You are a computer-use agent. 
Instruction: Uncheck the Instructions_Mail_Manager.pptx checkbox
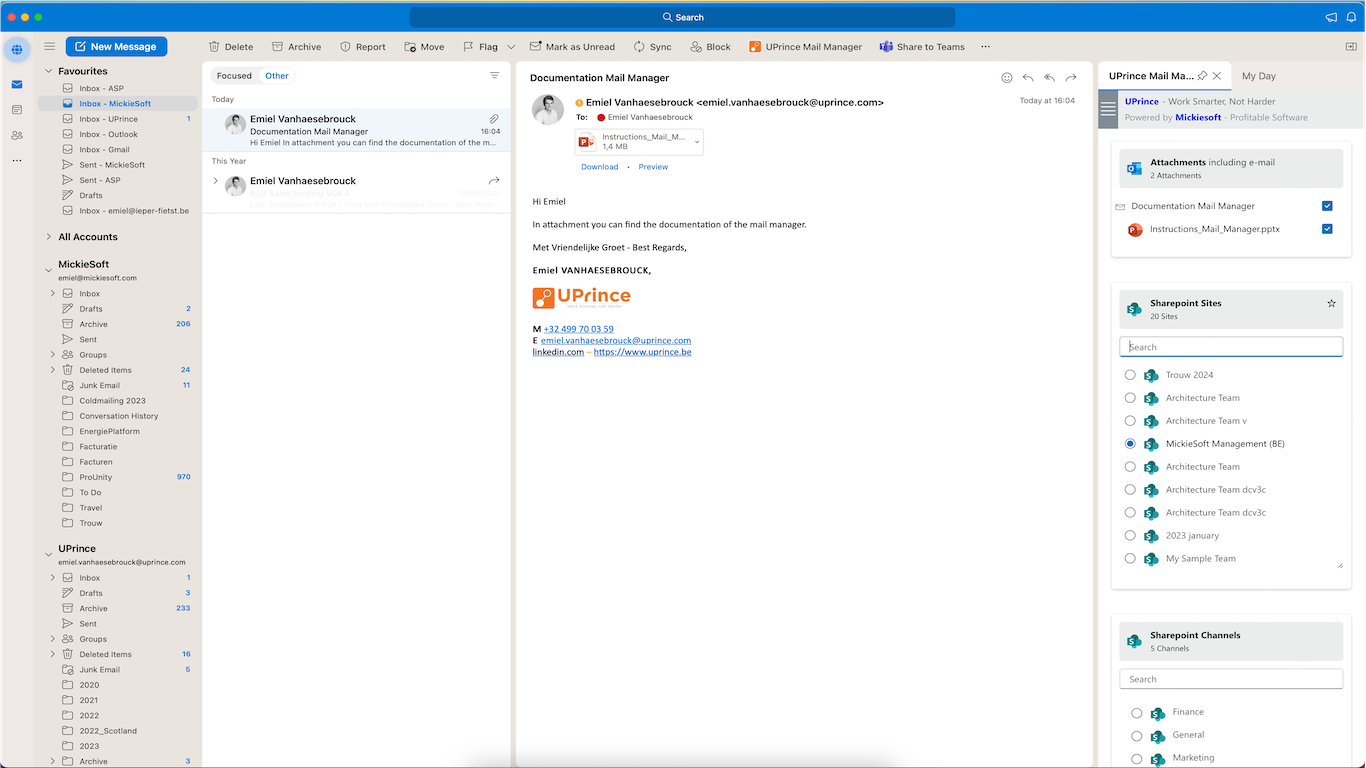(x=1327, y=229)
